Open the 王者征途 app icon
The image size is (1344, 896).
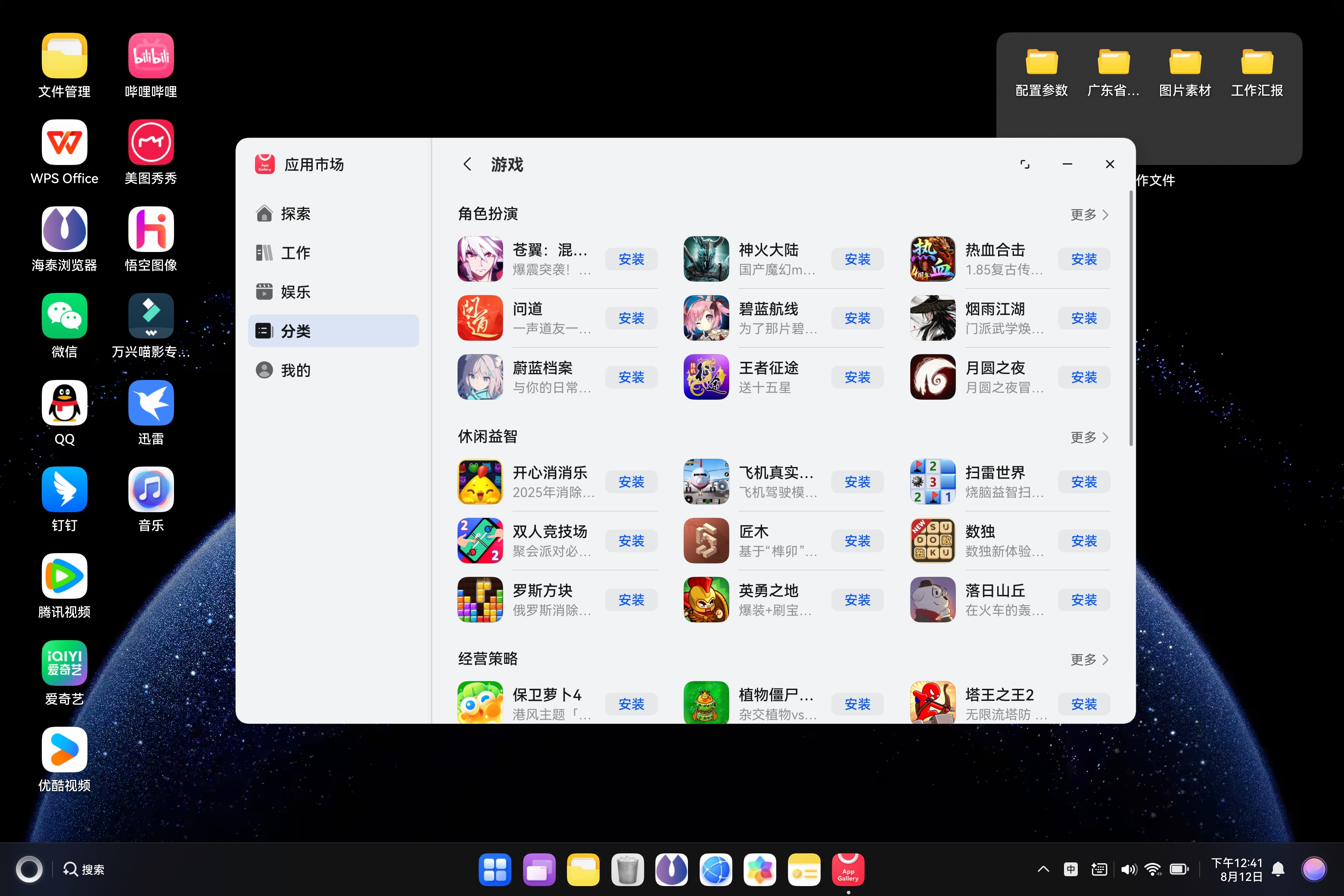point(706,377)
